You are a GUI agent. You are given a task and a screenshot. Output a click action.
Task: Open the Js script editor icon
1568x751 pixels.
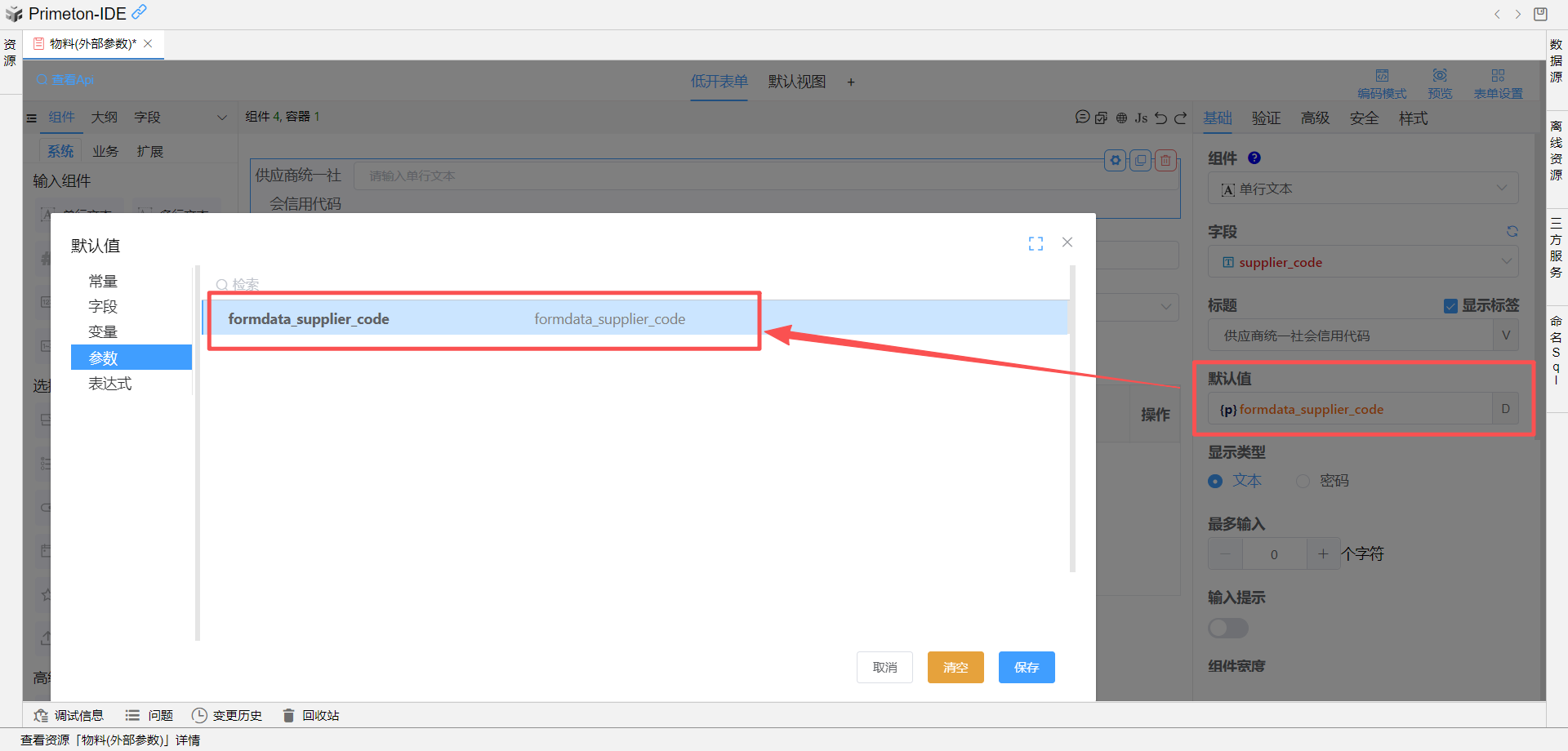coord(1141,118)
